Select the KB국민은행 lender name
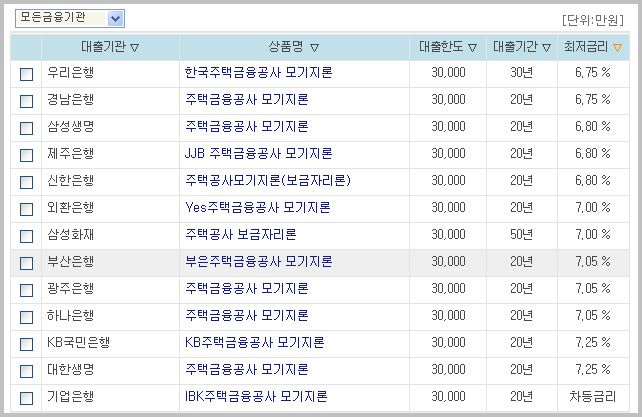The image size is (642, 417). 78,343
